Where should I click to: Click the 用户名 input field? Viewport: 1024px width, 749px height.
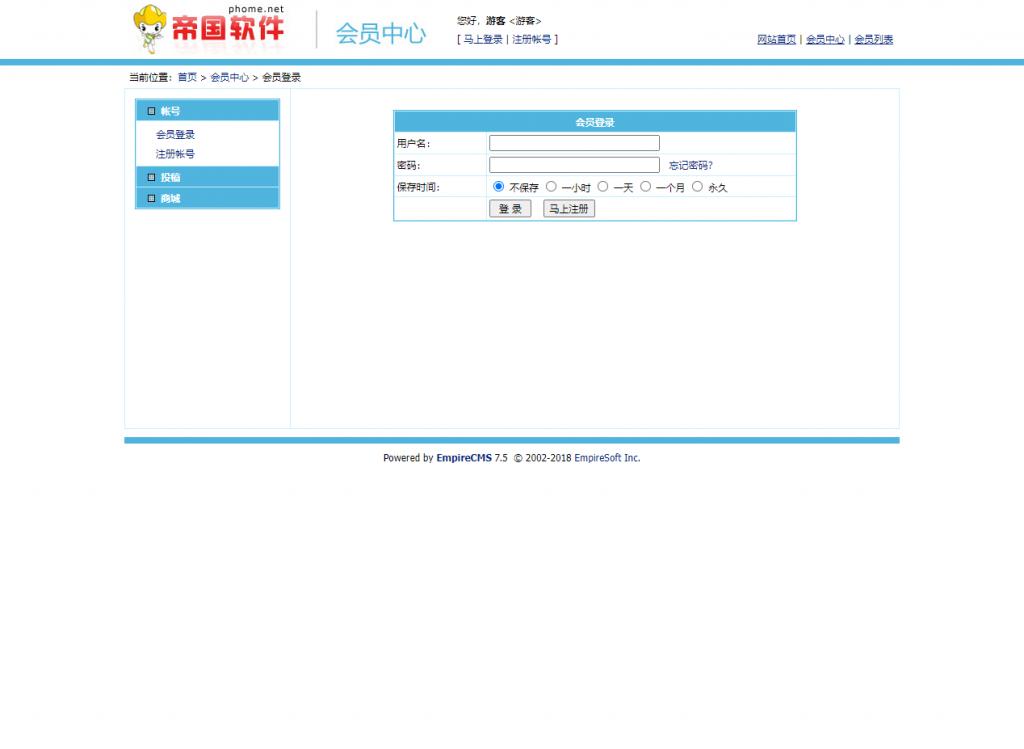point(573,142)
